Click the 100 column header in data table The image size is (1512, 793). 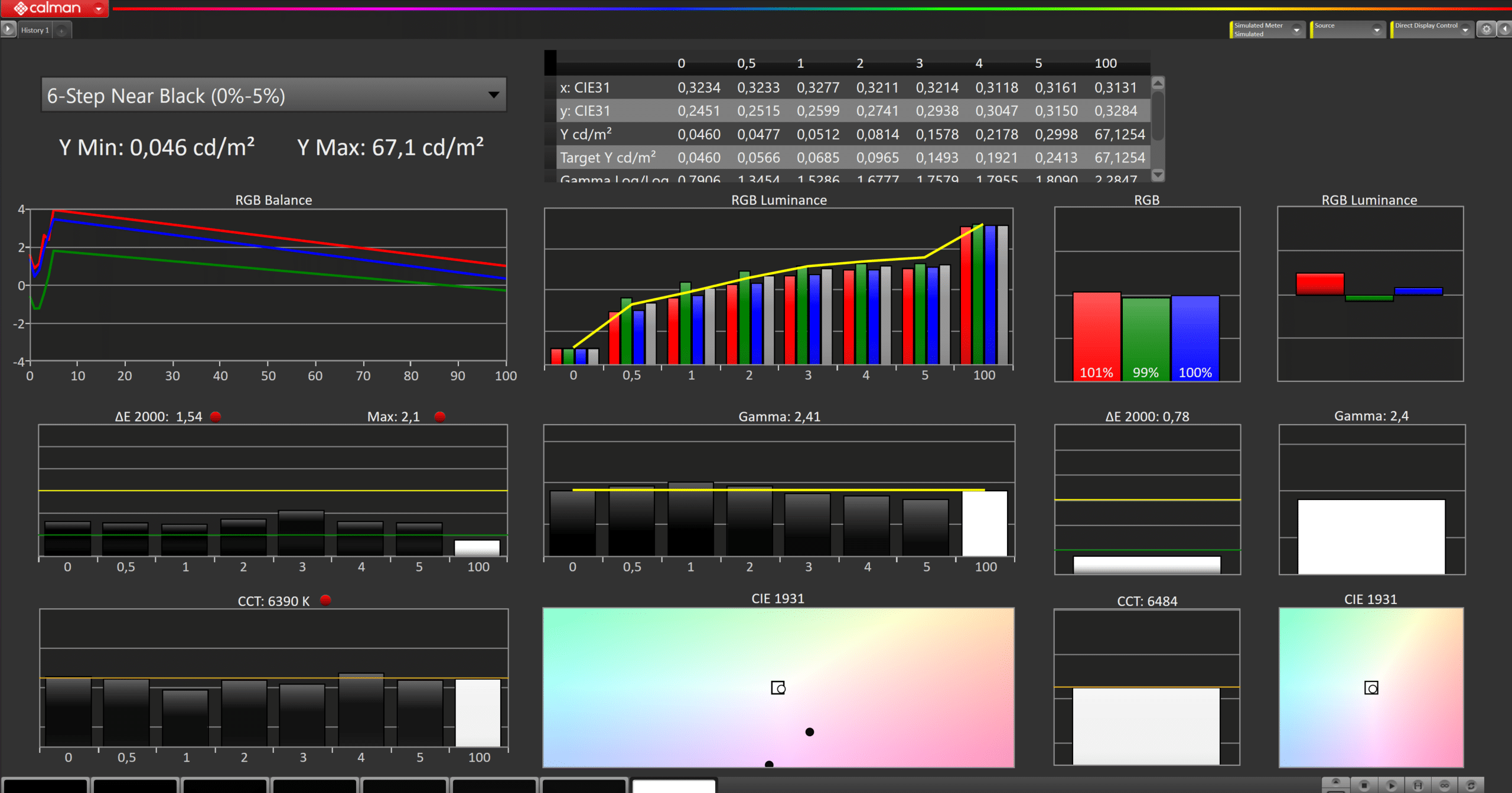1106,63
